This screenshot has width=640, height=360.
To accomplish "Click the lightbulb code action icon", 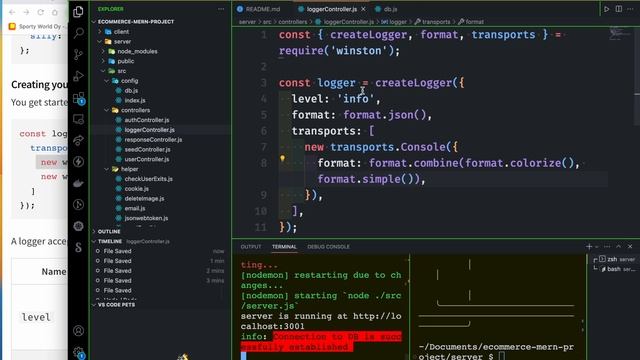I will [282, 158].
